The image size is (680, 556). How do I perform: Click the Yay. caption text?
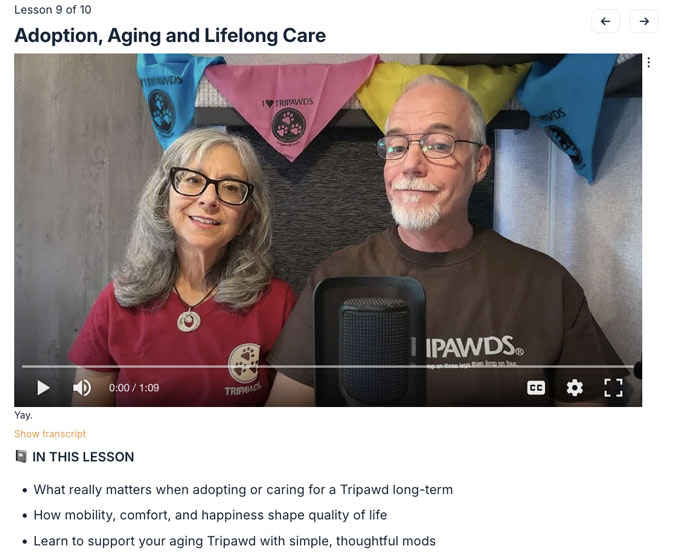coord(23,415)
